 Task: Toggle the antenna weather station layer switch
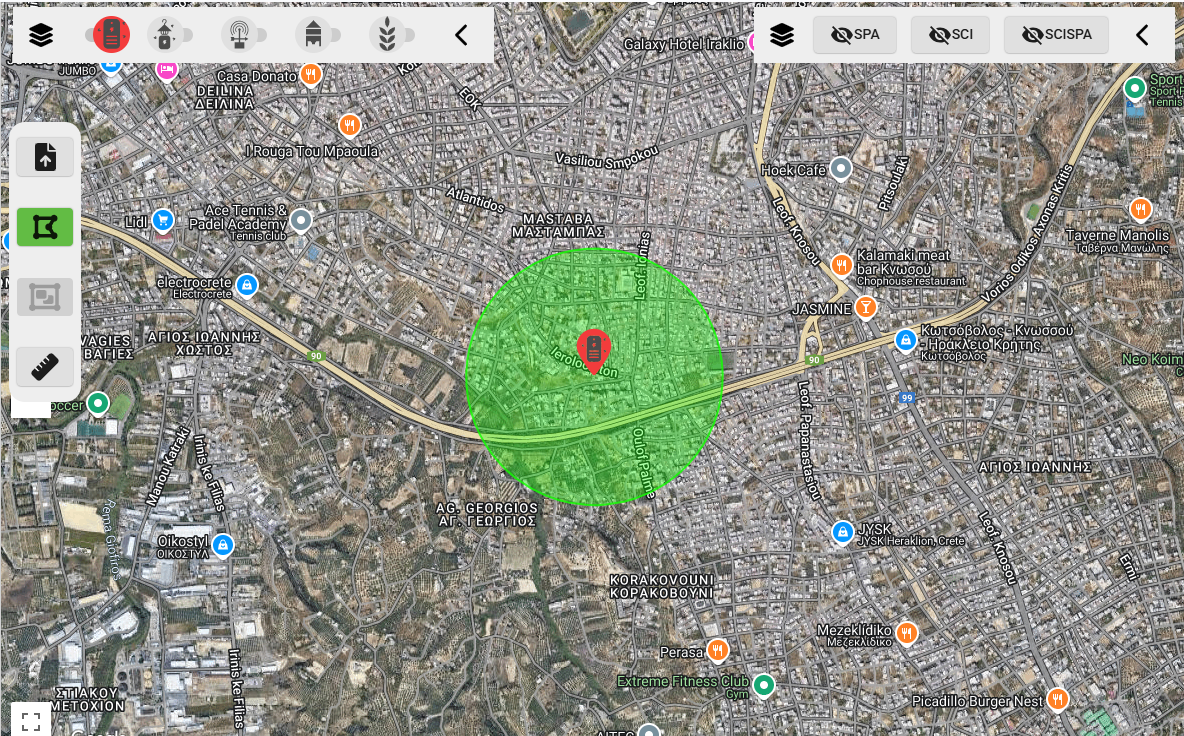(x=241, y=36)
